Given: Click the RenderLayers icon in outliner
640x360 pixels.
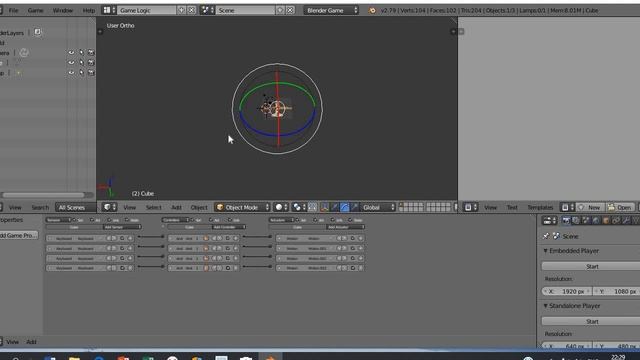Looking at the screenshot, I should [37, 32].
